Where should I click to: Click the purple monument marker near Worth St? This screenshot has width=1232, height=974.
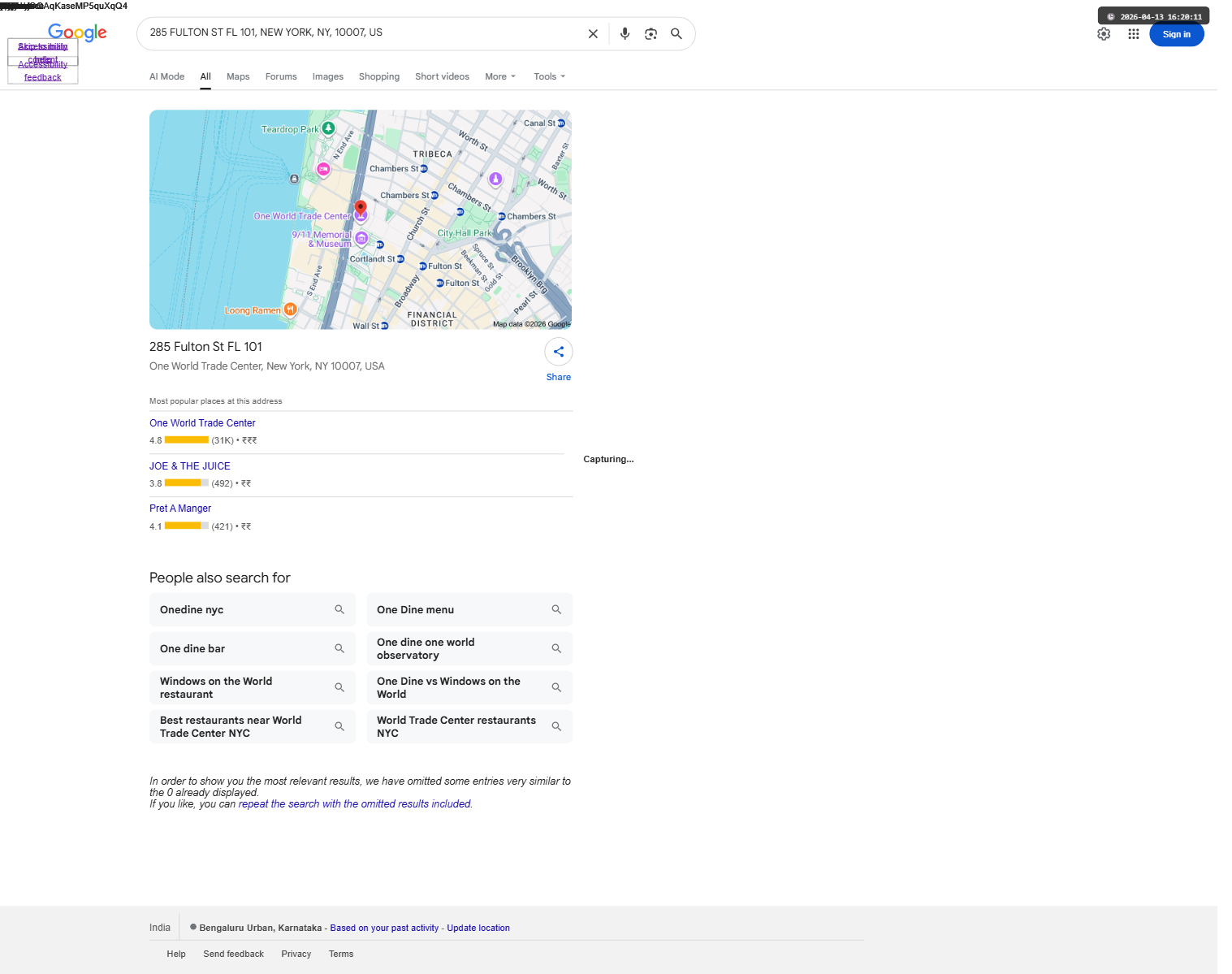495,179
